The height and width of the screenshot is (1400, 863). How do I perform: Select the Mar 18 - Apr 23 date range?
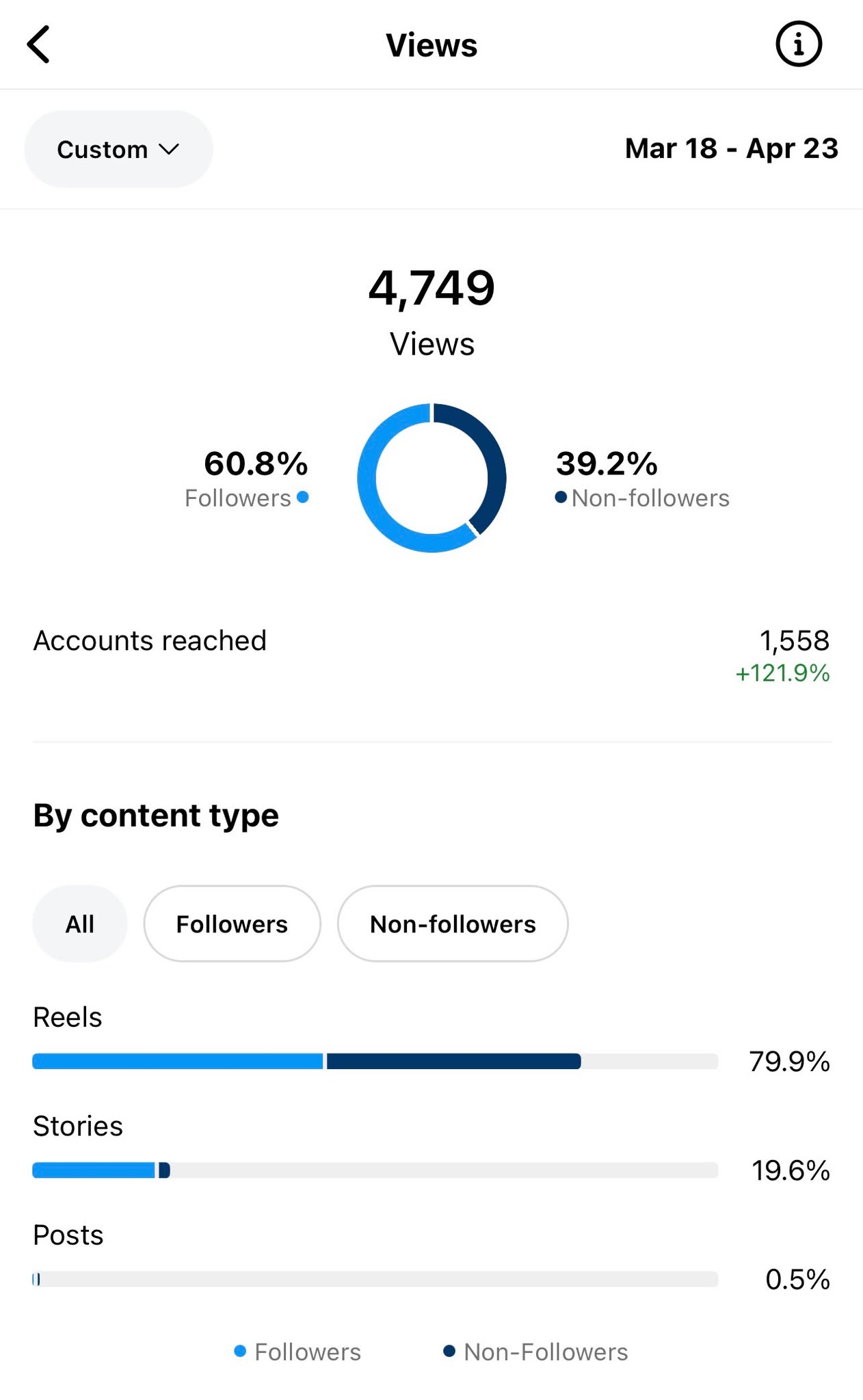(x=731, y=148)
